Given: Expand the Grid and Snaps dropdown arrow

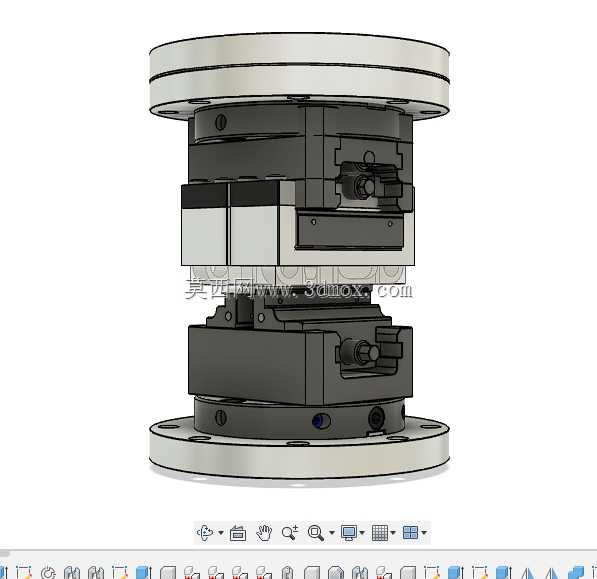Looking at the screenshot, I should (x=393, y=533).
